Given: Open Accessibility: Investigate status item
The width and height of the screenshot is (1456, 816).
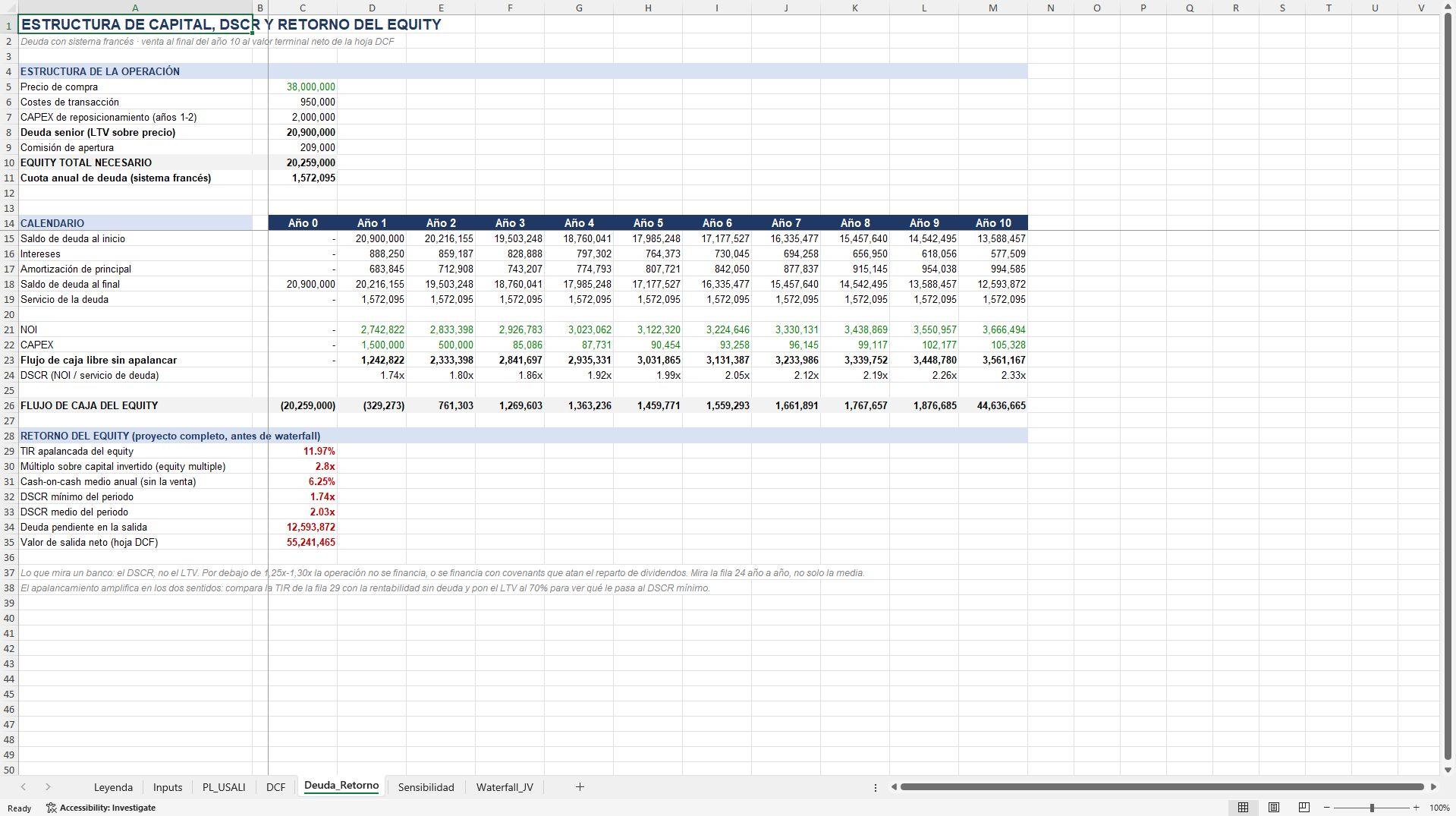Looking at the screenshot, I should pos(101,808).
